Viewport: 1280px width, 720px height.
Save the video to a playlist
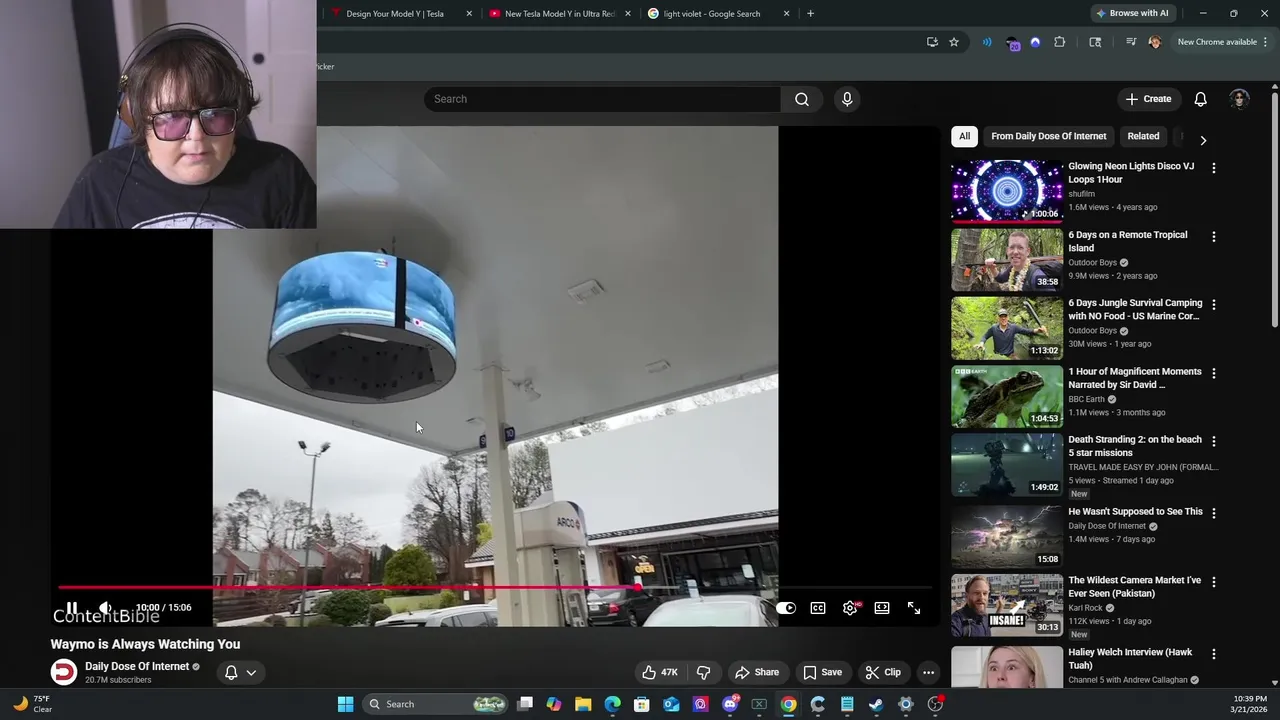pyautogui.click(x=823, y=672)
